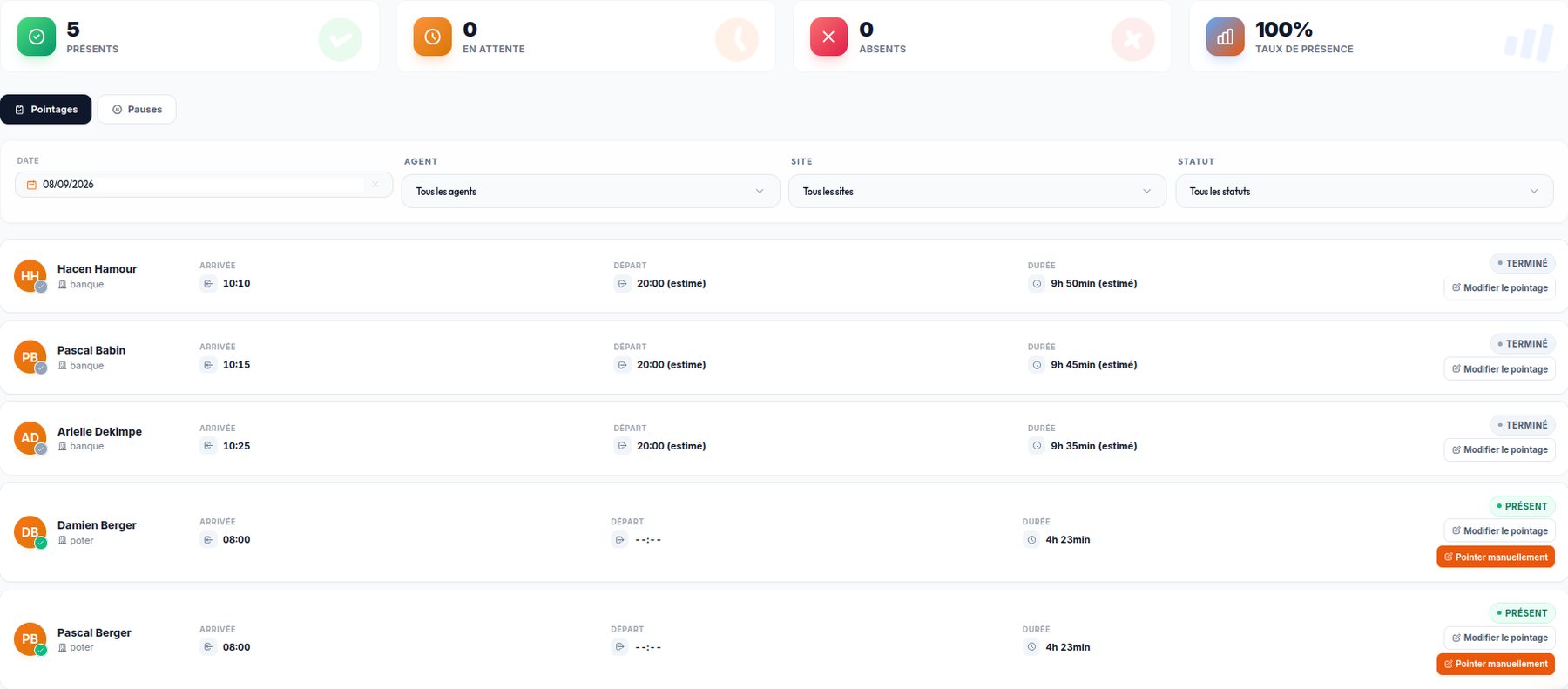Click the departure icon in Damien Berger's row
Screen dimensions: 1568x689
coord(619,540)
